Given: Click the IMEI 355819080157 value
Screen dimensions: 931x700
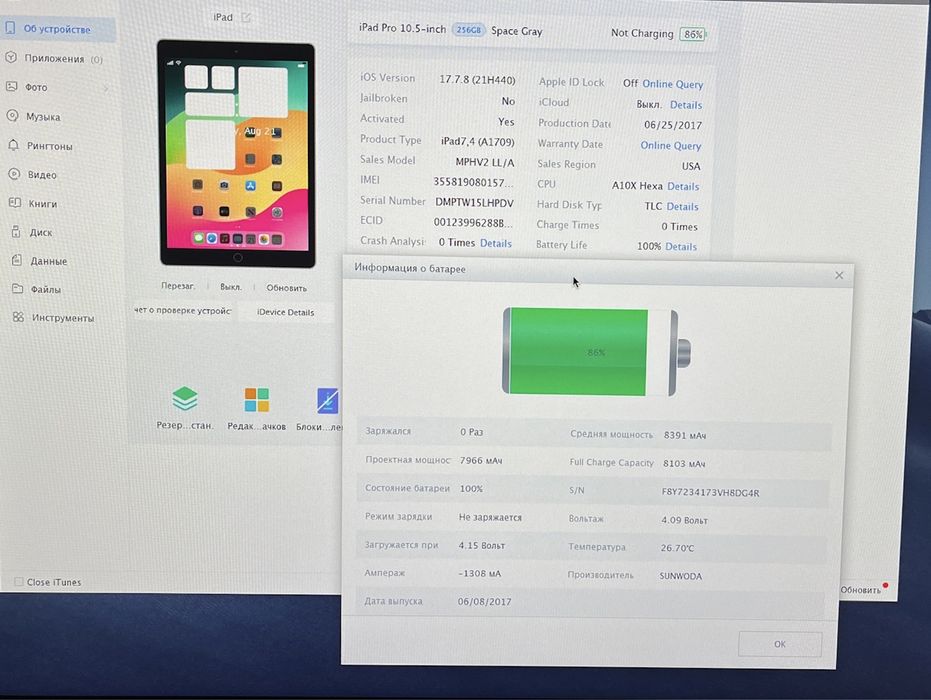Looking at the screenshot, I should [x=473, y=182].
